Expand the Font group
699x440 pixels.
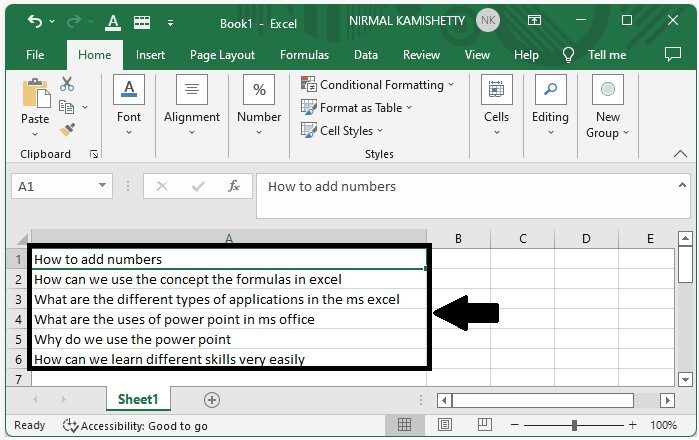point(129,106)
